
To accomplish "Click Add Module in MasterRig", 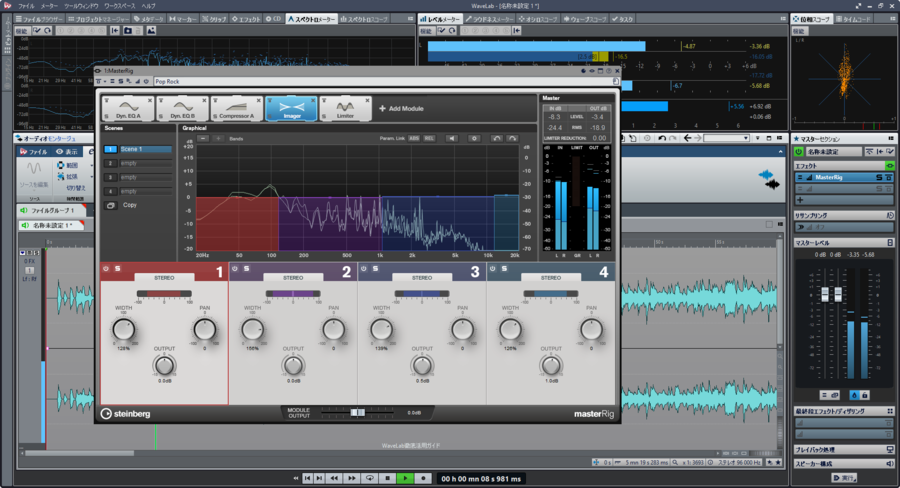I will (x=401, y=109).
